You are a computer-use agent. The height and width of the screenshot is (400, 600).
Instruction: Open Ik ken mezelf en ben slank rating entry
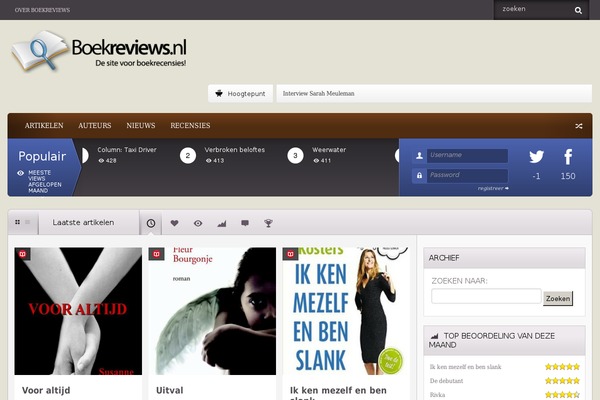[x=465, y=367]
